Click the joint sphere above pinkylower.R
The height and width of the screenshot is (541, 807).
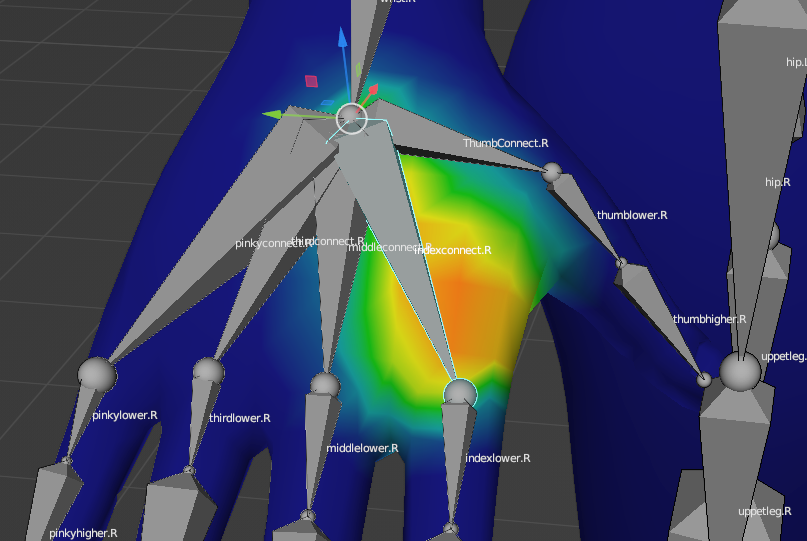tap(97, 374)
